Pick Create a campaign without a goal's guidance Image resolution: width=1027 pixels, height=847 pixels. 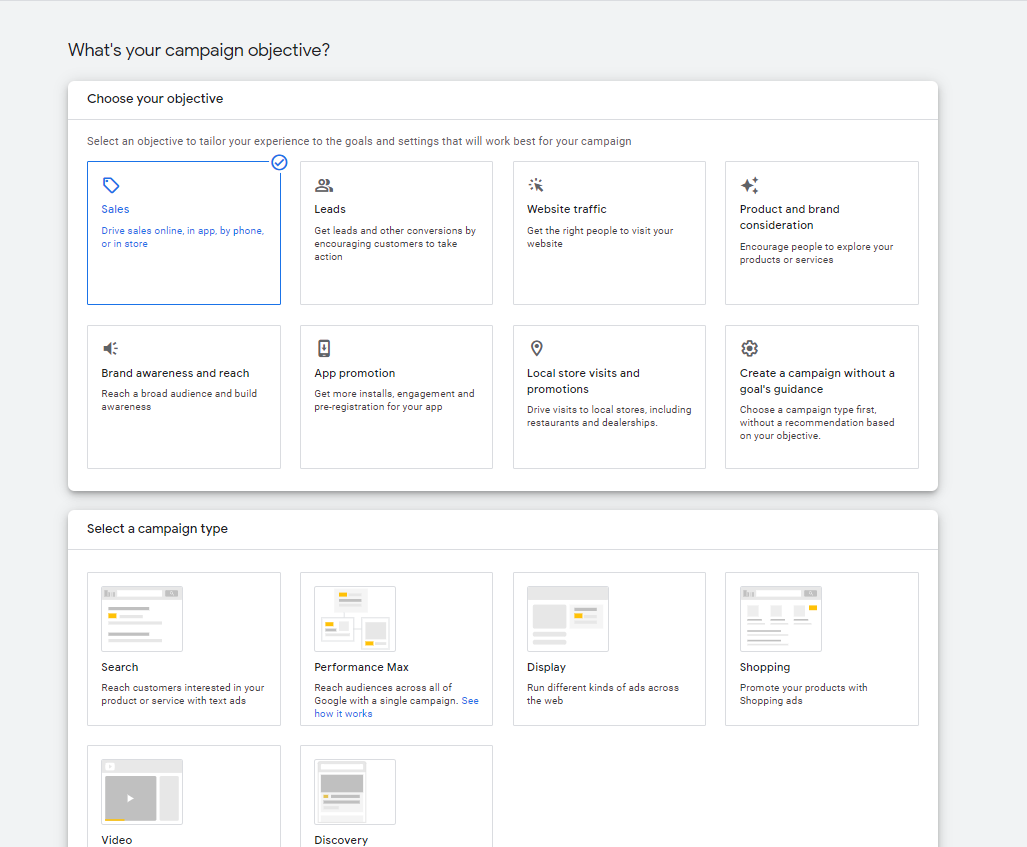(x=817, y=381)
